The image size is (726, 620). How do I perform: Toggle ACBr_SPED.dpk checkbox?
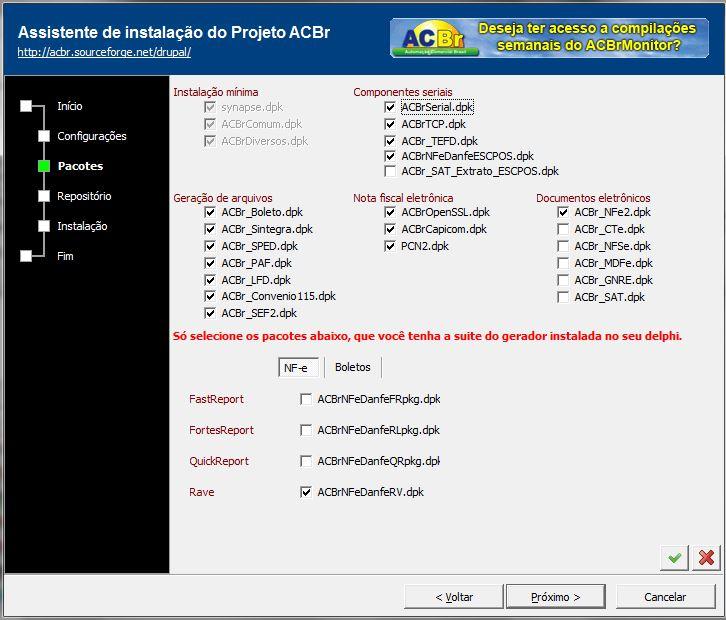(210, 246)
